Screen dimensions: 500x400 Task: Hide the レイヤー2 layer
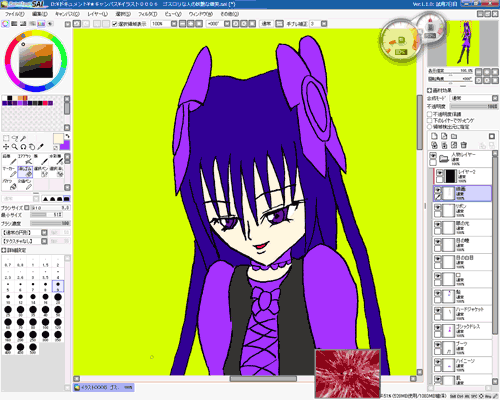click(x=439, y=173)
